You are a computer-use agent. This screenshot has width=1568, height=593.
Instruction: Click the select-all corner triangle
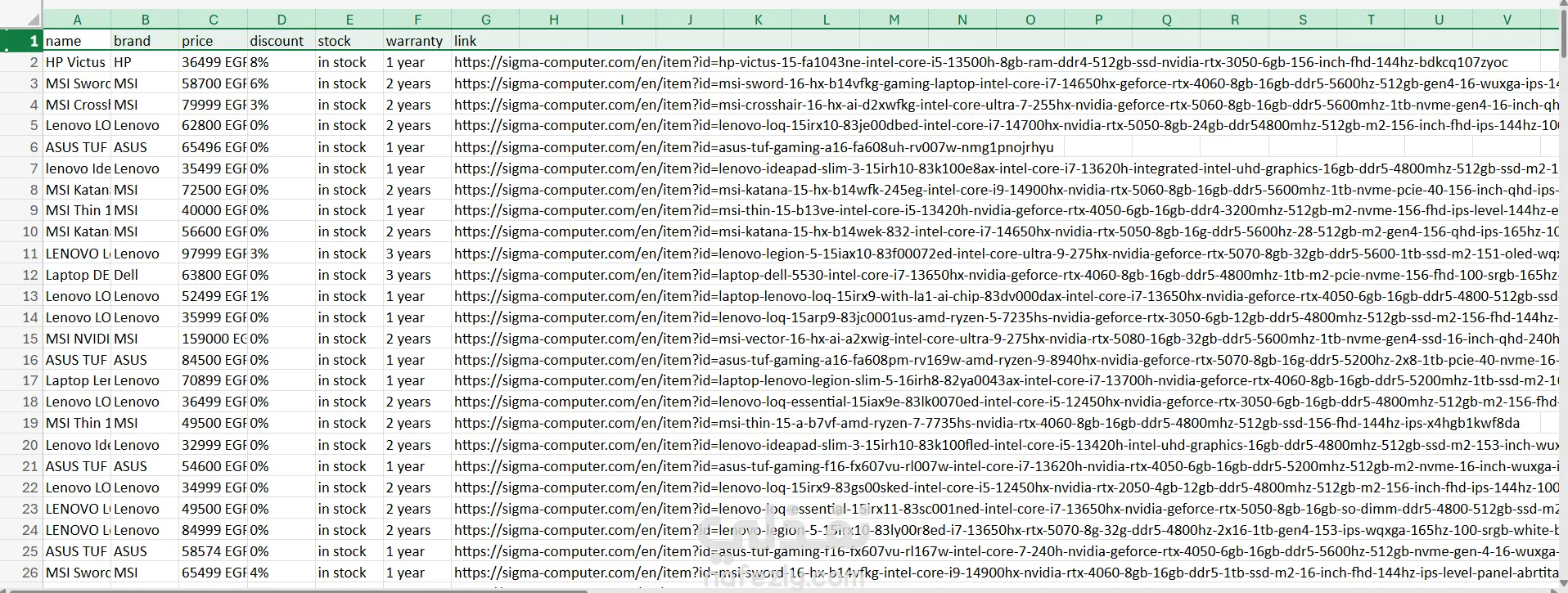[x=33, y=20]
